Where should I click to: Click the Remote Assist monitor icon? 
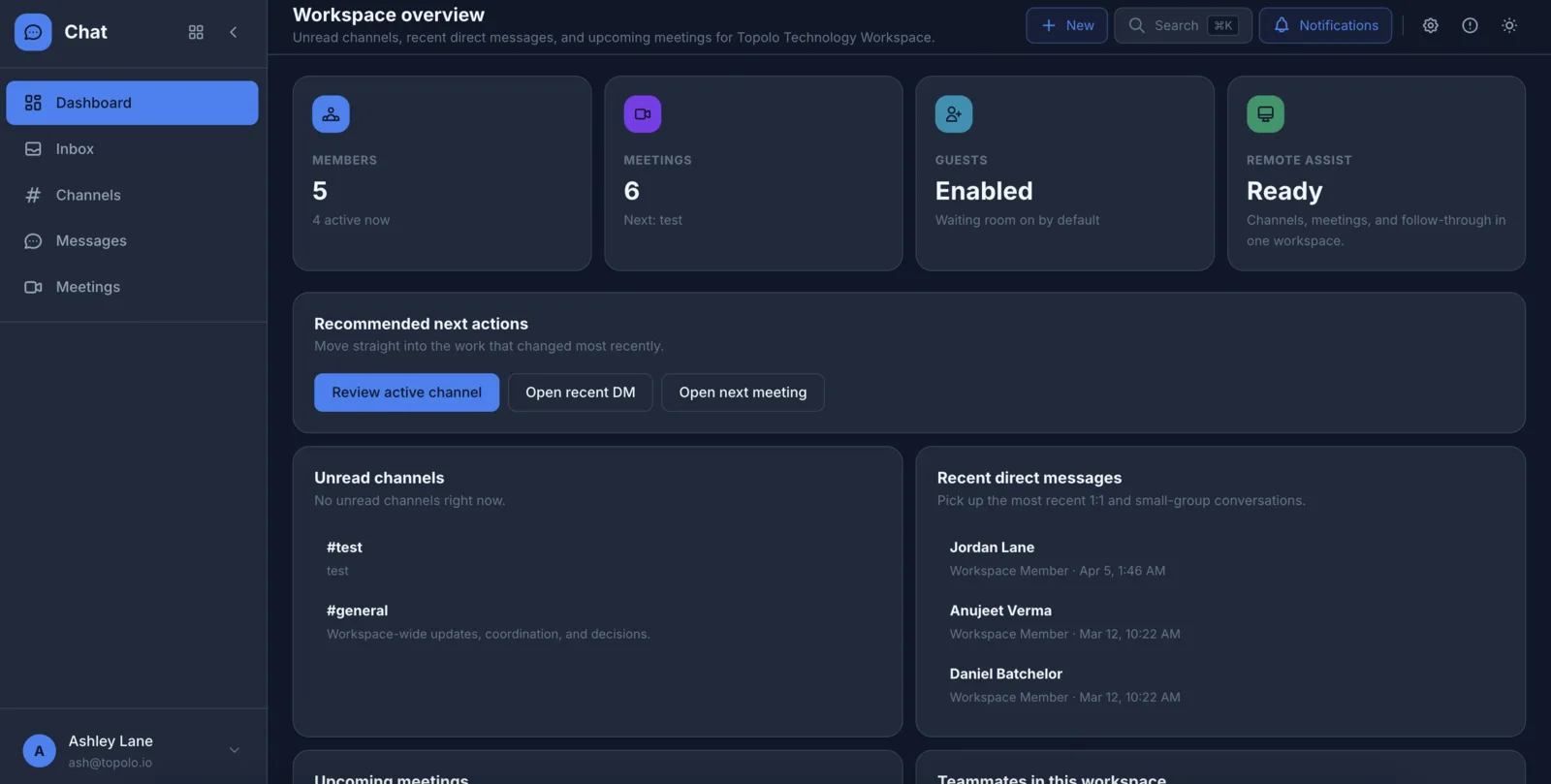(x=1265, y=114)
